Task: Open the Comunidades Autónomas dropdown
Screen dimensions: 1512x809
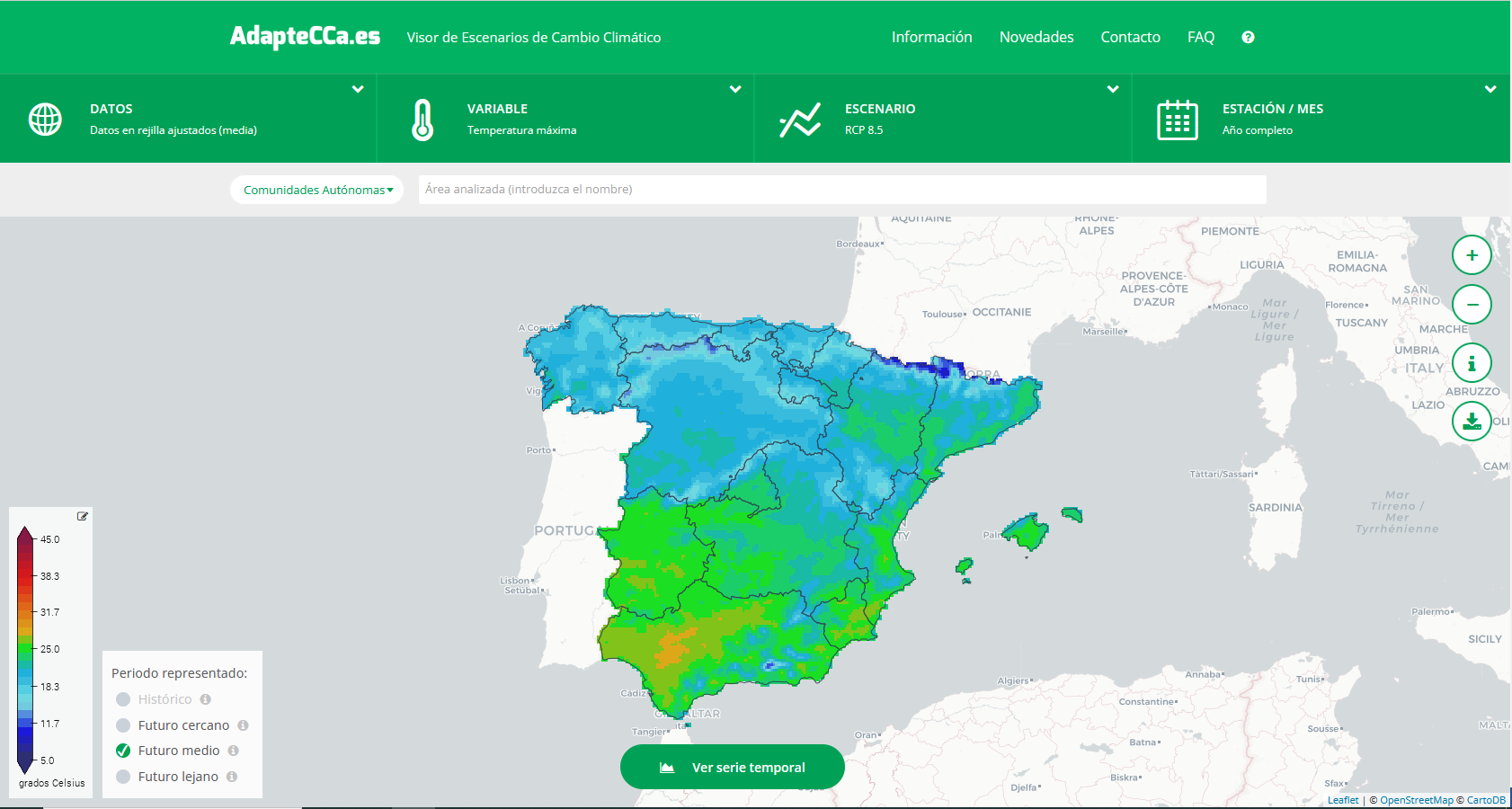Action: click(317, 190)
